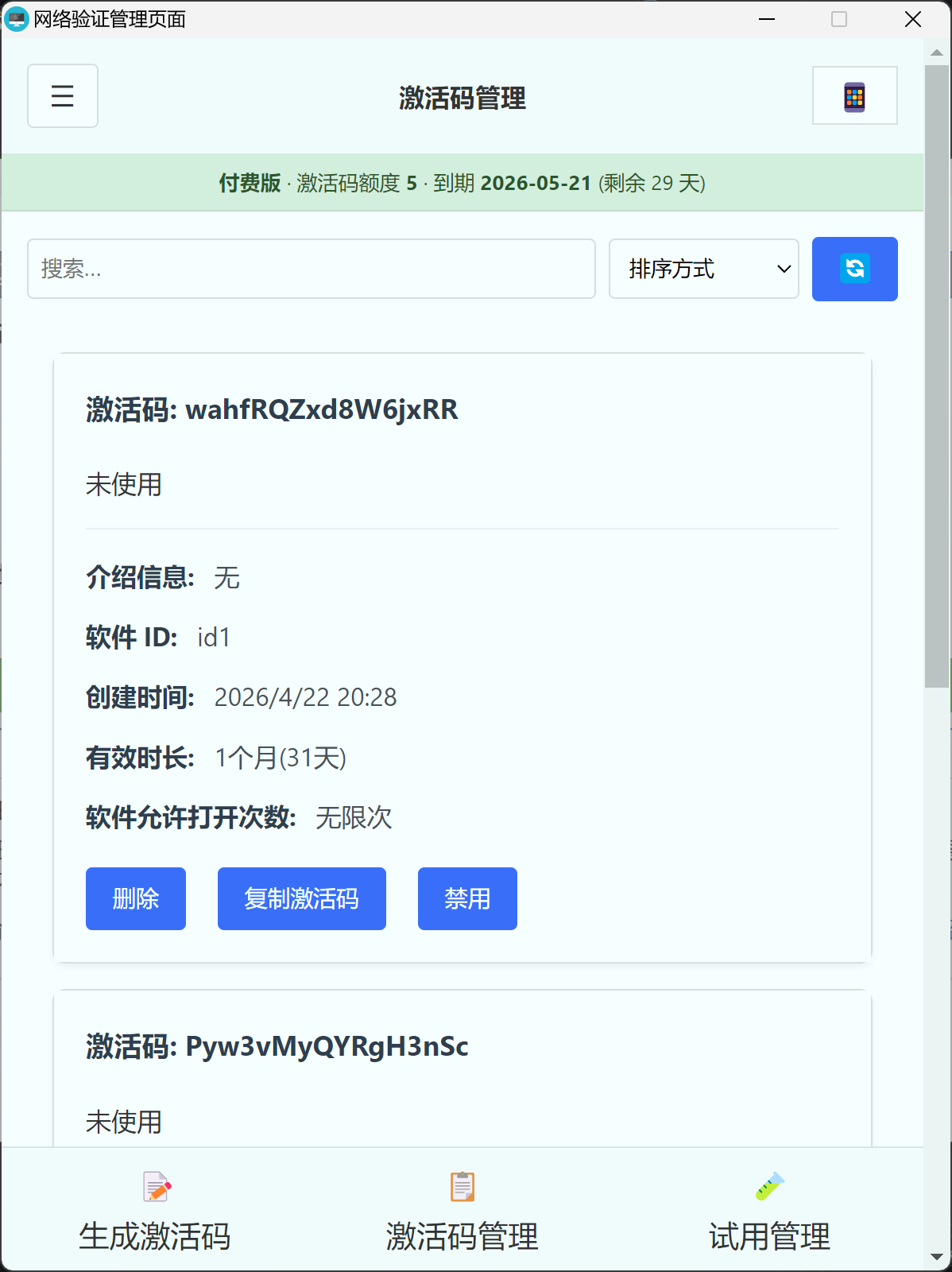Click the activation code text Pyw3vMyQYRgH3nSc

click(327, 1047)
